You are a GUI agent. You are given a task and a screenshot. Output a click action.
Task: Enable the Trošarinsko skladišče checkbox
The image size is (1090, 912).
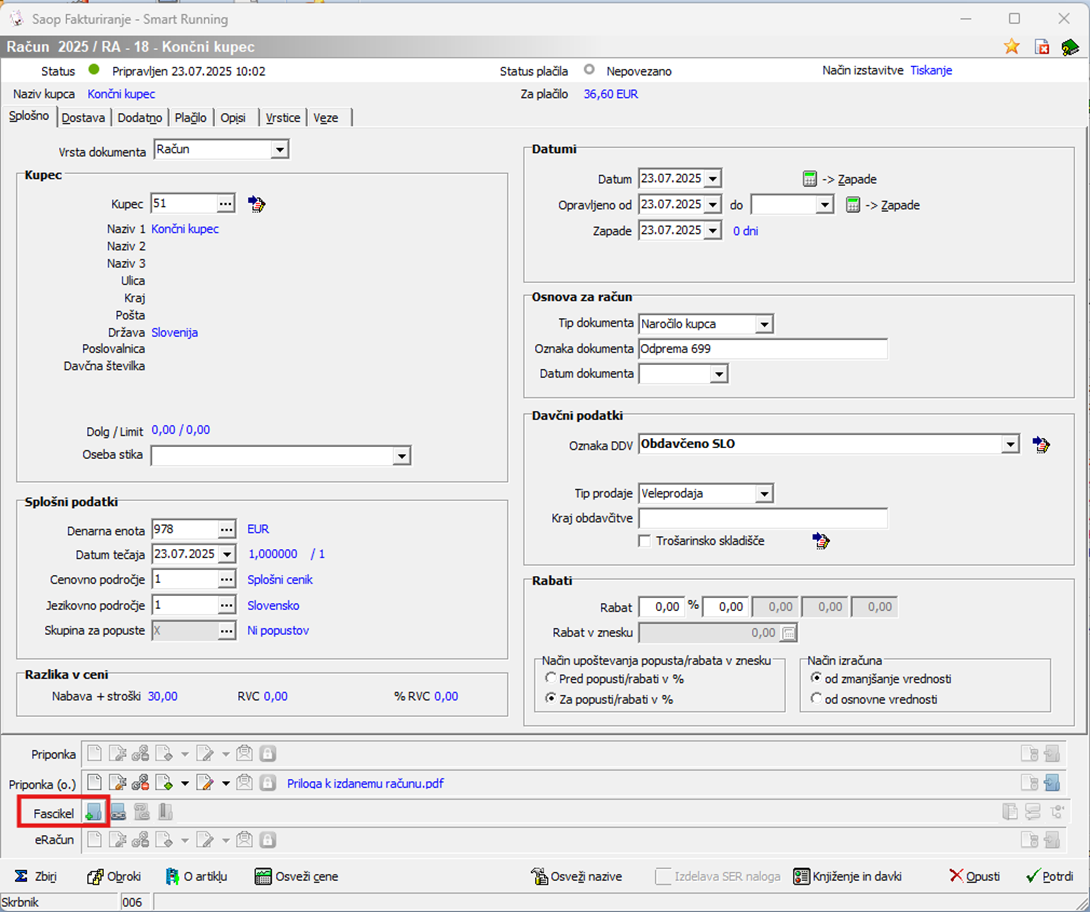646,541
